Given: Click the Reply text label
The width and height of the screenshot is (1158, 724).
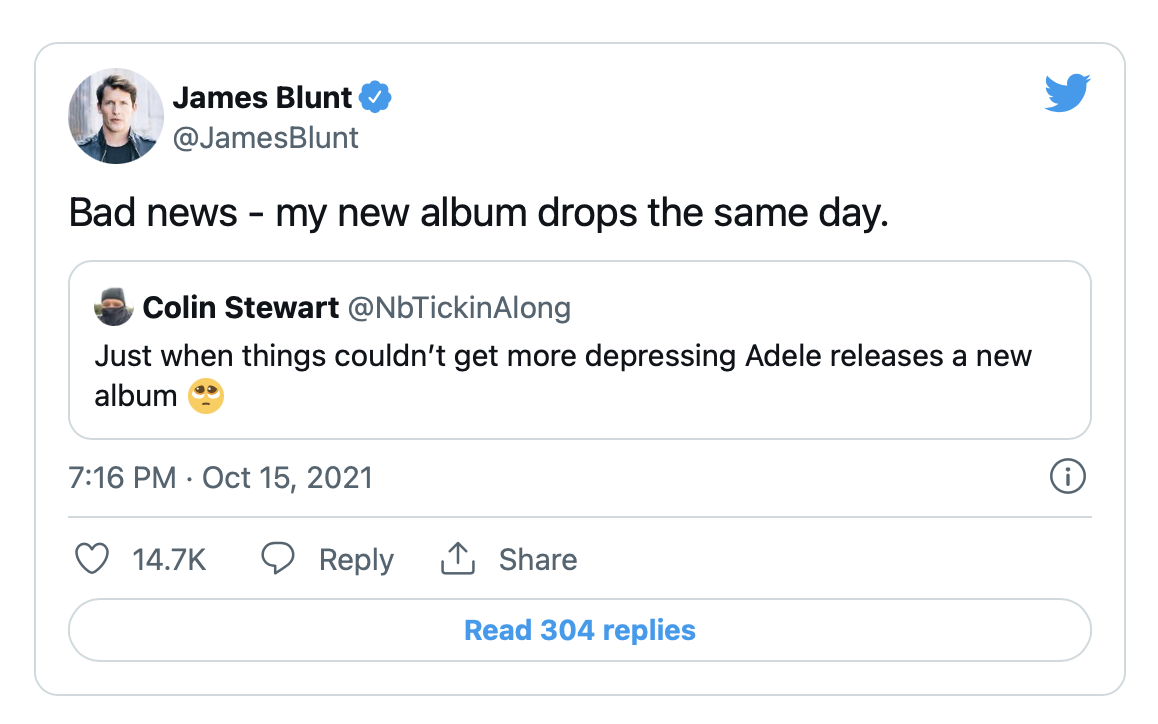Looking at the screenshot, I should pyautogui.click(x=356, y=560).
